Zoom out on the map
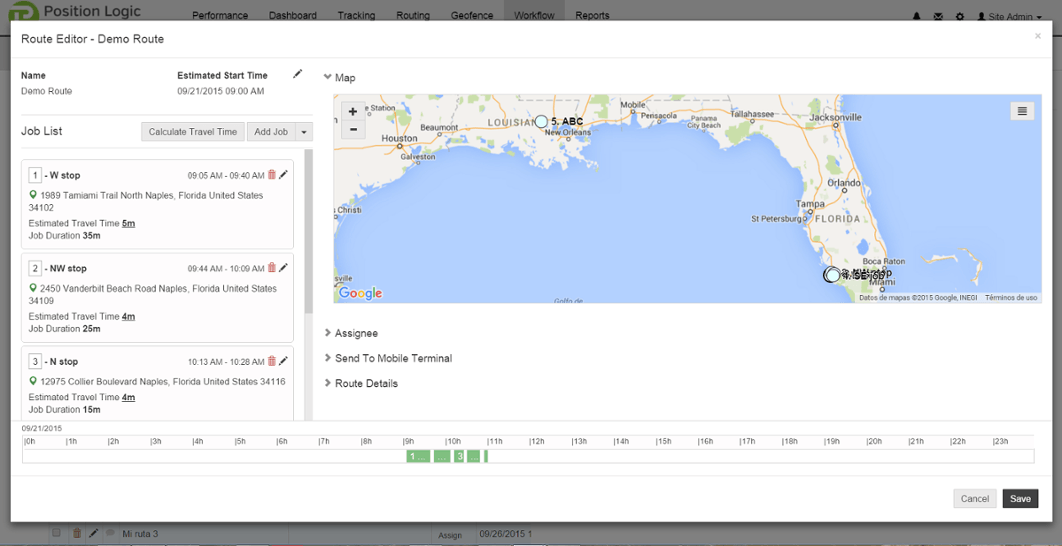This screenshot has height=546, width=1062. point(353,129)
